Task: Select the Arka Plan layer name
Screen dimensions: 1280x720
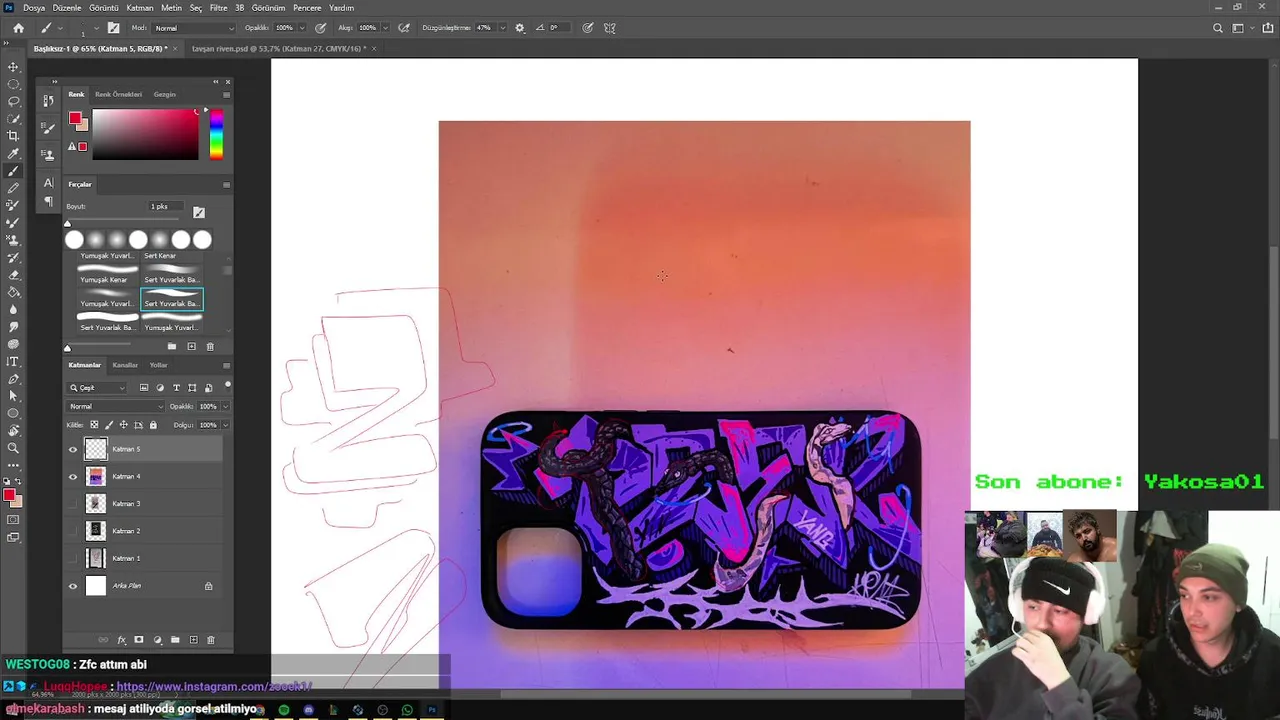Action: (x=127, y=586)
